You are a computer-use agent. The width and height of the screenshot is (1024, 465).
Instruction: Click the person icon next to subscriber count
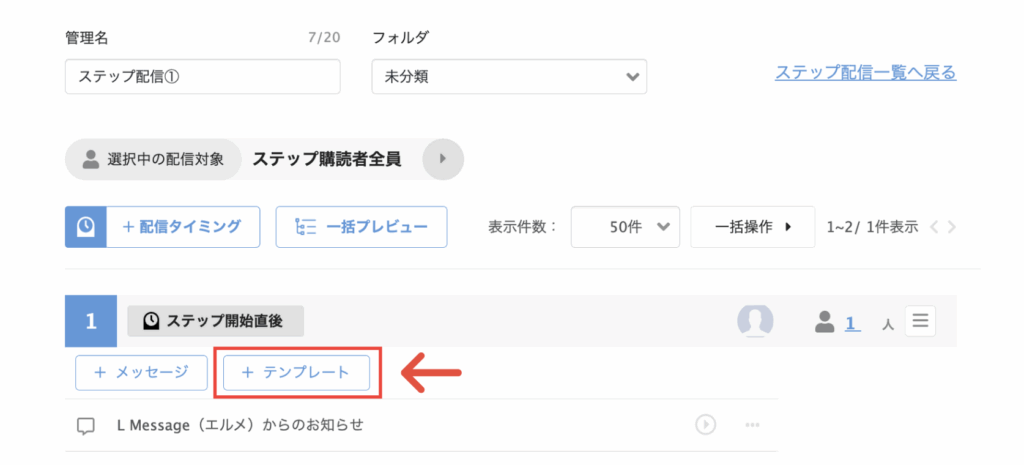[825, 321]
